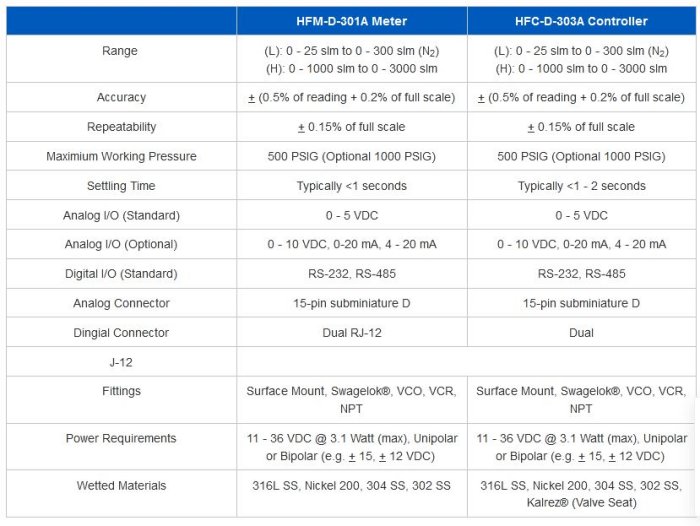700x526 pixels.
Task: Click the Analog I/O (Optional) label
Action: coord(121,245)
